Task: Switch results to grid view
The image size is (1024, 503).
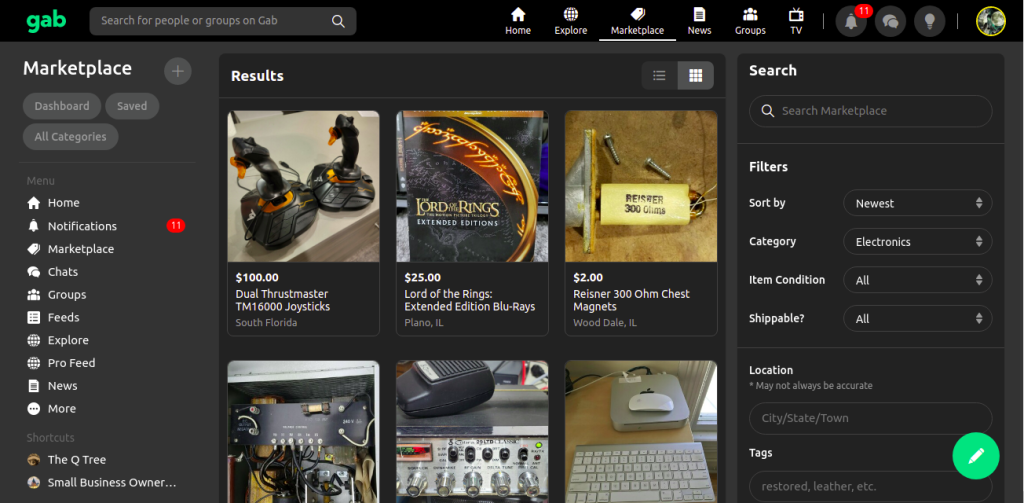Action: [x=696, y=76]
